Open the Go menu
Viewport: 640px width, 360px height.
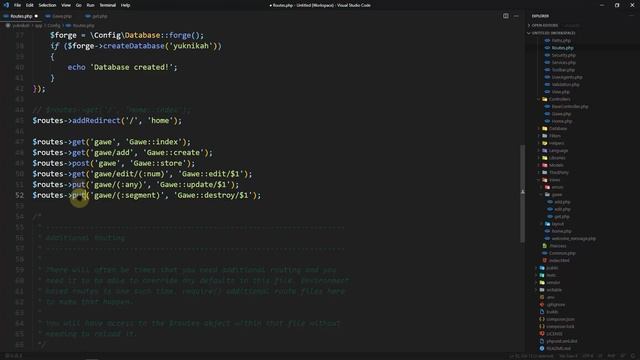point(78,5)
